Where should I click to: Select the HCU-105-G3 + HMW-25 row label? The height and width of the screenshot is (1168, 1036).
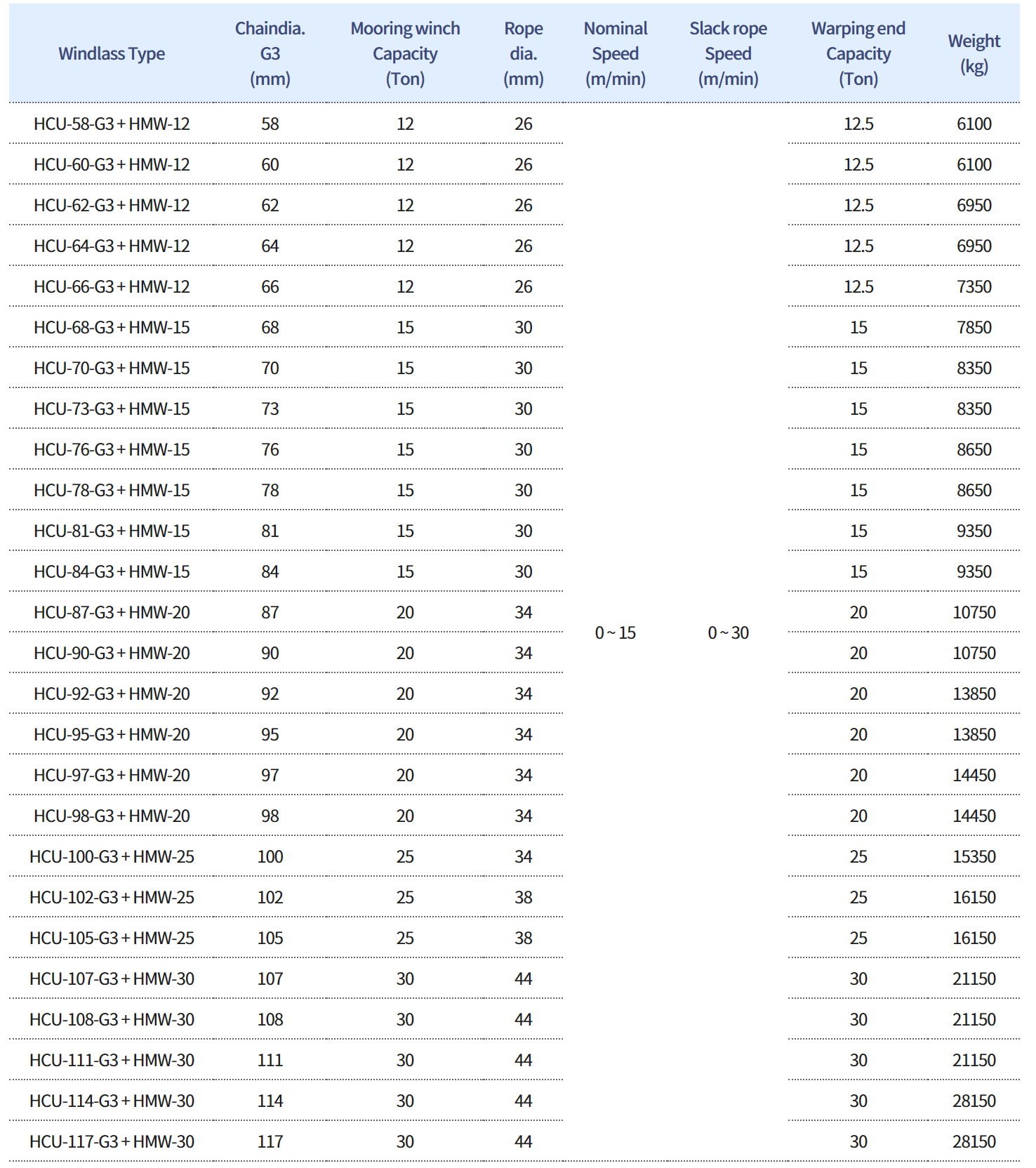[x=112, y=938]
